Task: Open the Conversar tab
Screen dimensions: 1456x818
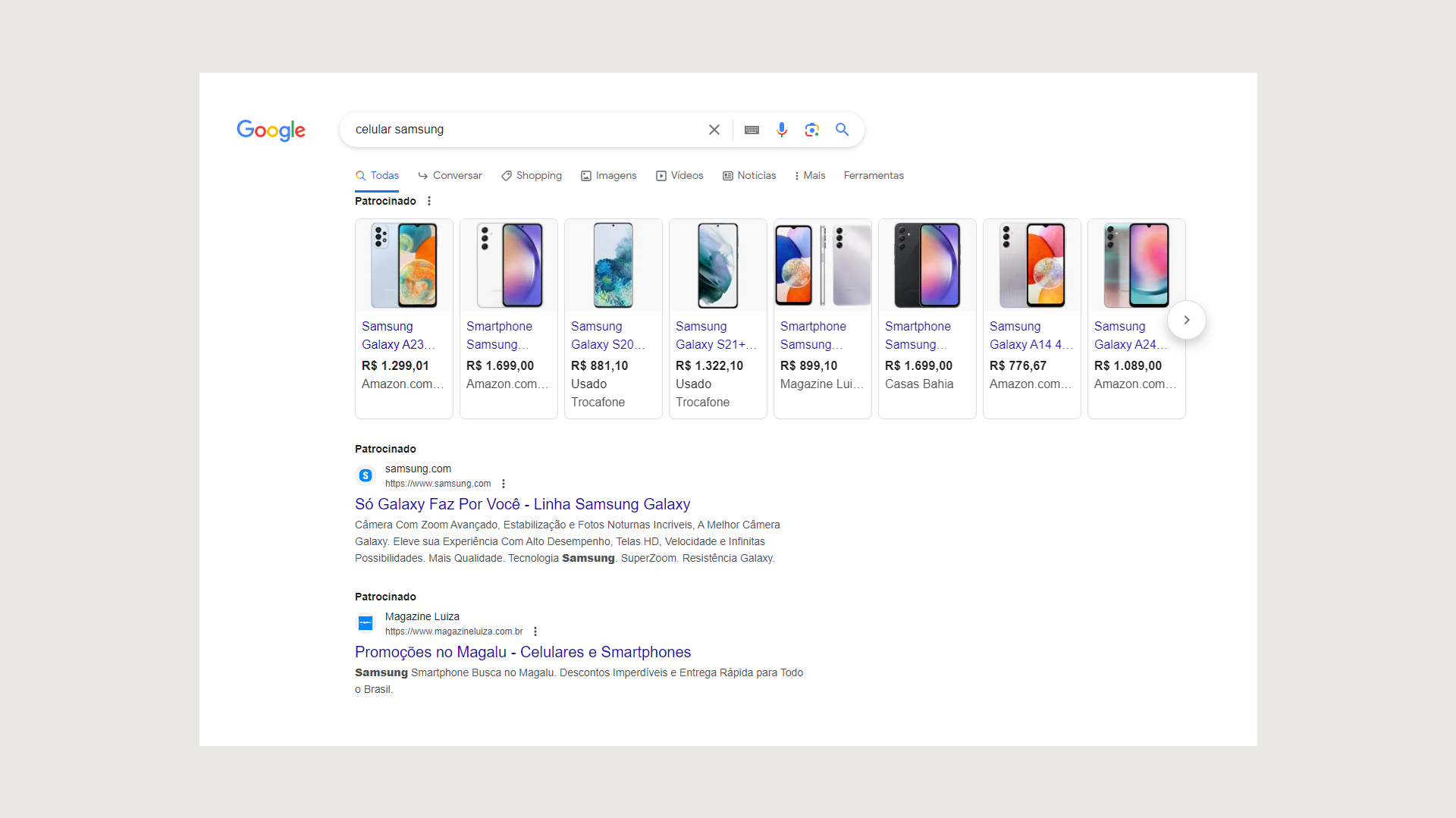Action: coord(450,176)
